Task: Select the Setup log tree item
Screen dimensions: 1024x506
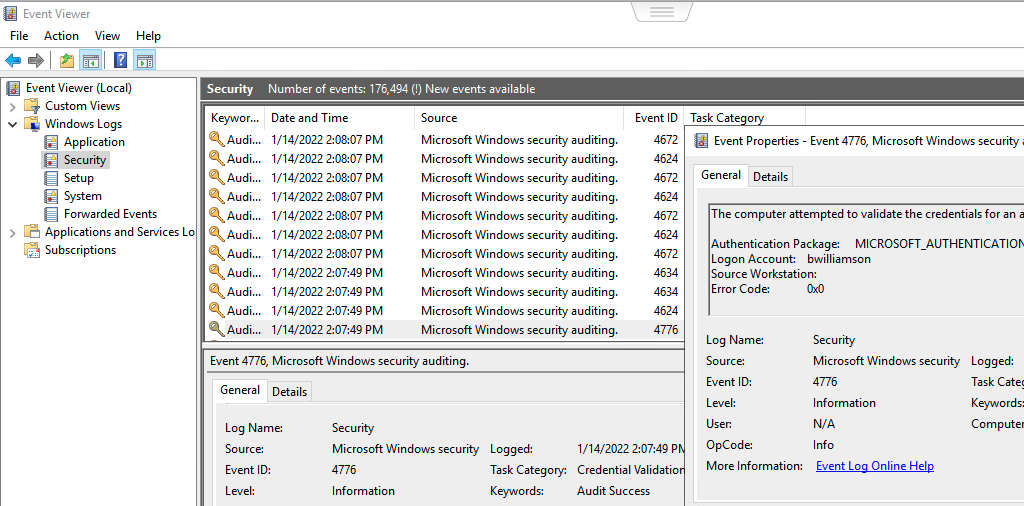Action: point(78,178)
